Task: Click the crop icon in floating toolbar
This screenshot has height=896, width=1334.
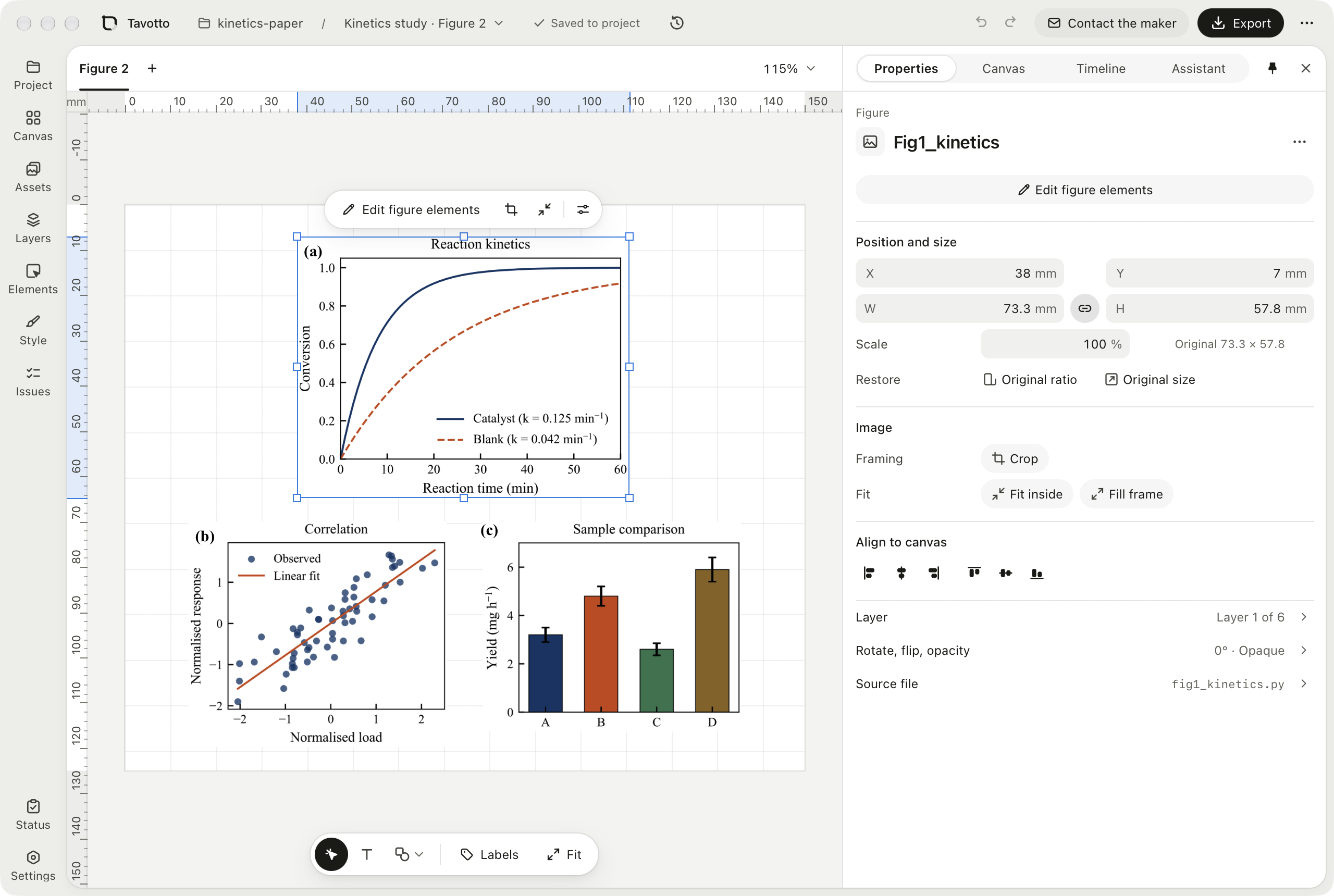Action: coord(512,210)
